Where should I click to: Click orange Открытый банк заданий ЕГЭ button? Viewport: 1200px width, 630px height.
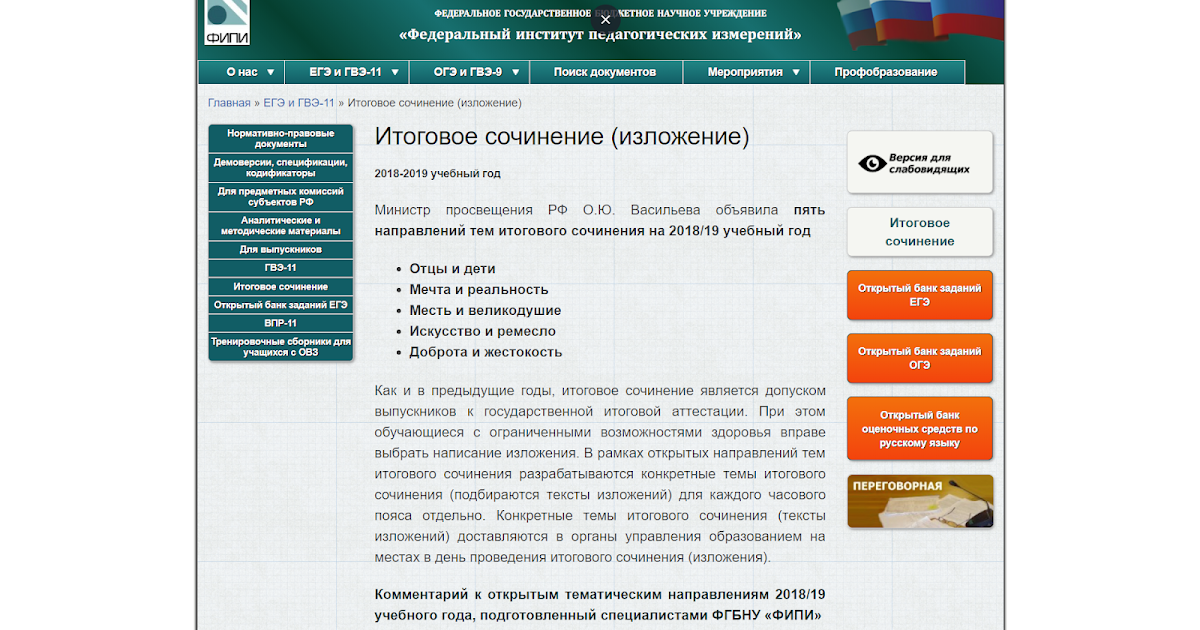920,295
